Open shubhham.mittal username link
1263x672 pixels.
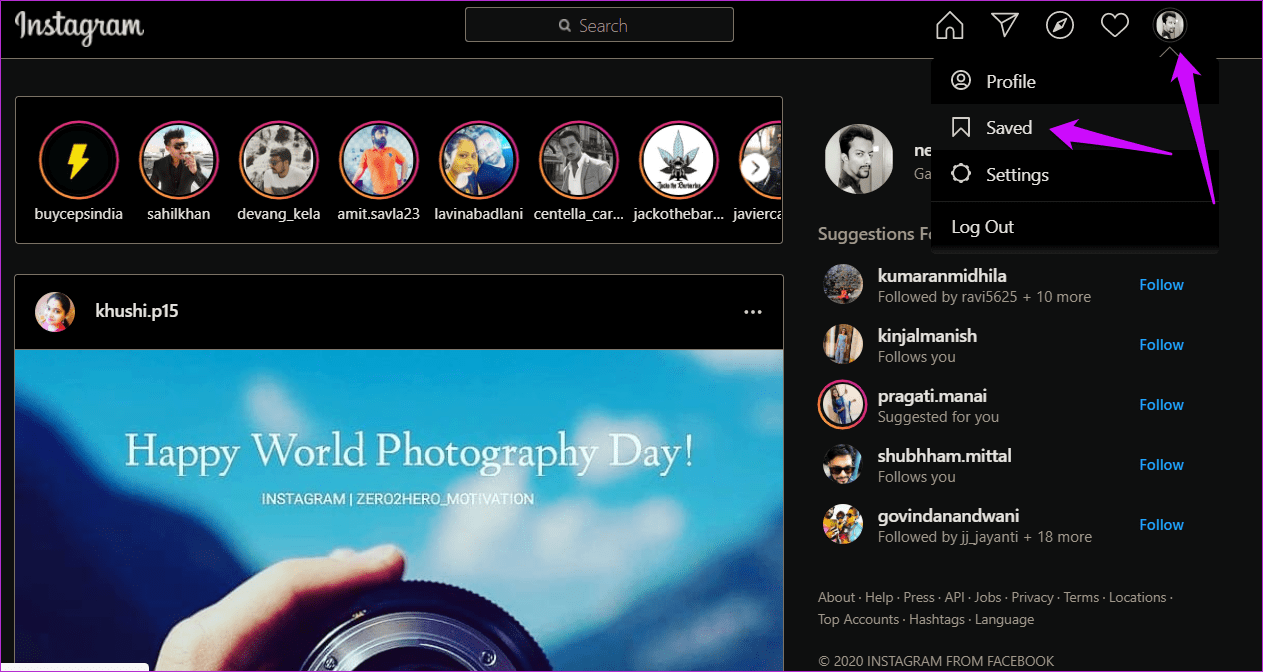point(945,455)
